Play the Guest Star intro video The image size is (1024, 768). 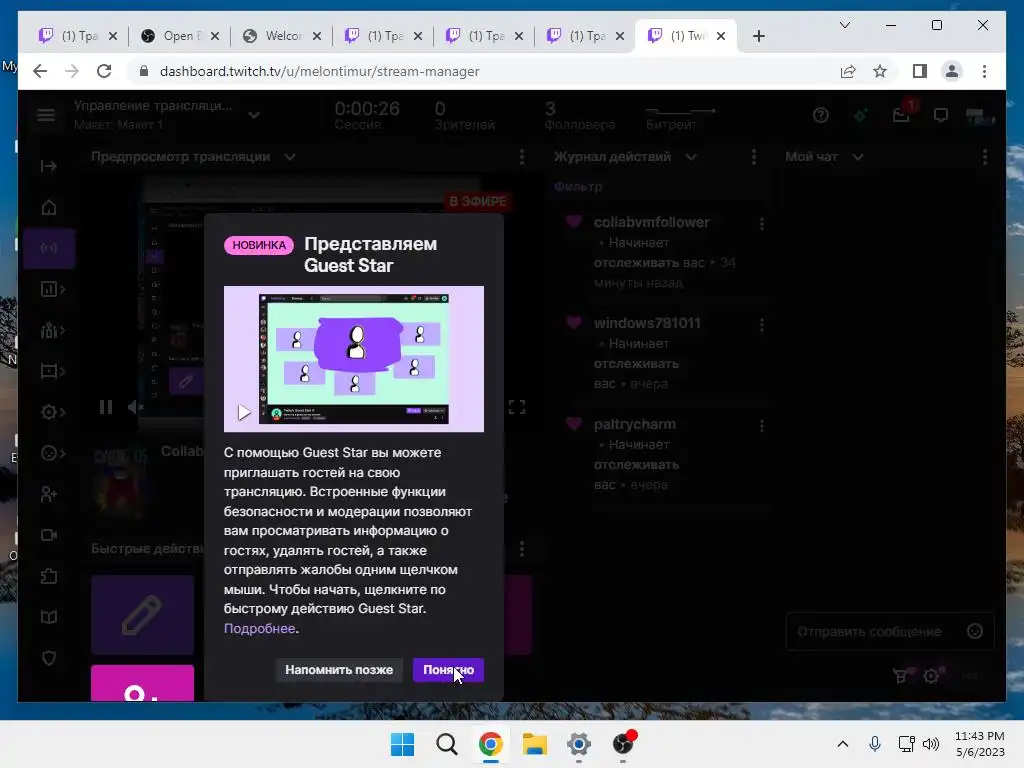click(244, 412)
